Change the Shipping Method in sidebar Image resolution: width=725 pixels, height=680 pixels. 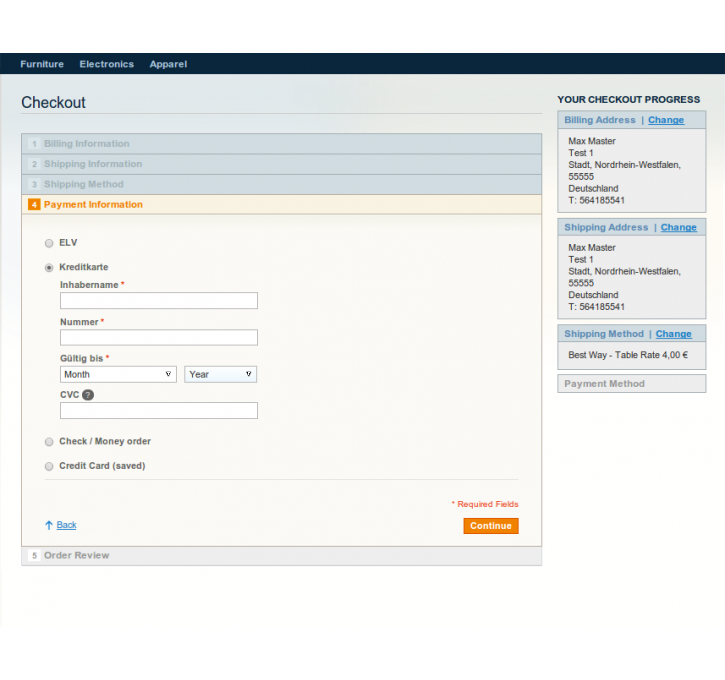pyautogui.click(x=673, y=334)
